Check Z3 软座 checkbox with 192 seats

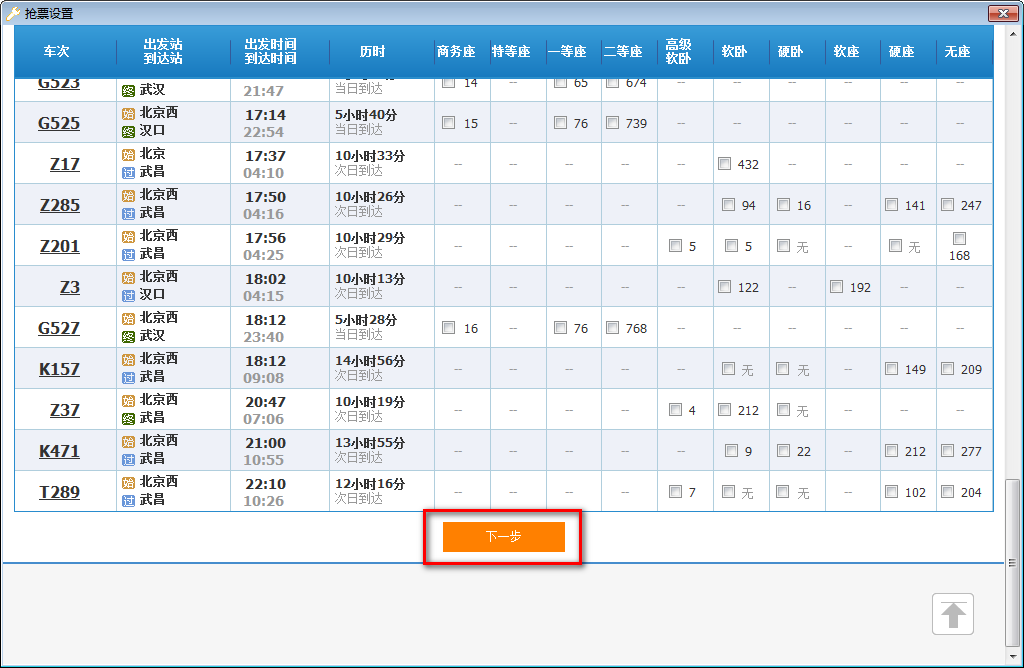[837, 287]
